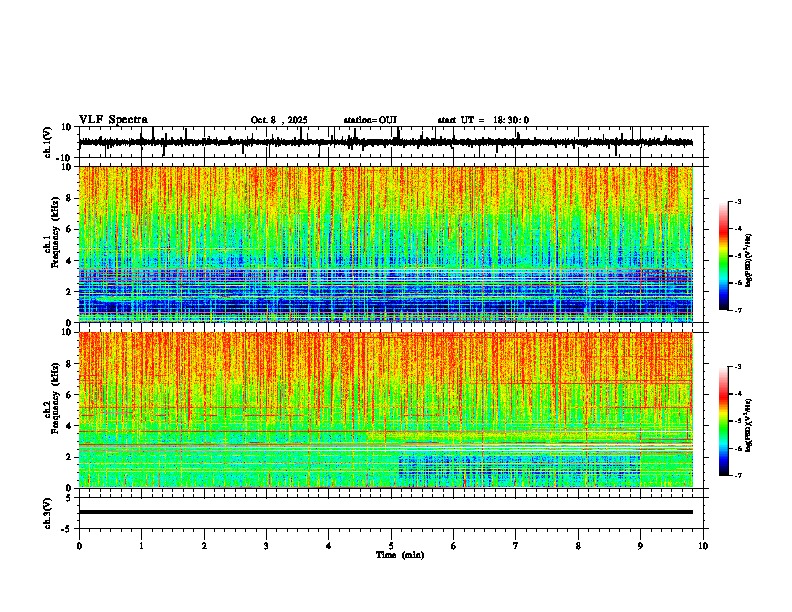The height and width of the screenshot is (612, 792).
Task: Click the dark blue low-frequency band in ch.1
Action: tap(386, 306)
